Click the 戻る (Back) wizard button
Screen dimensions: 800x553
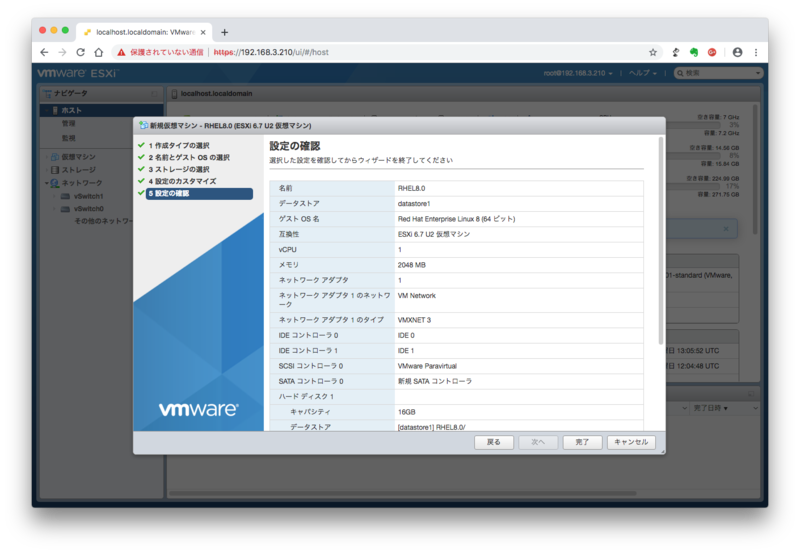pyautogui.click(x=493, y=442)
